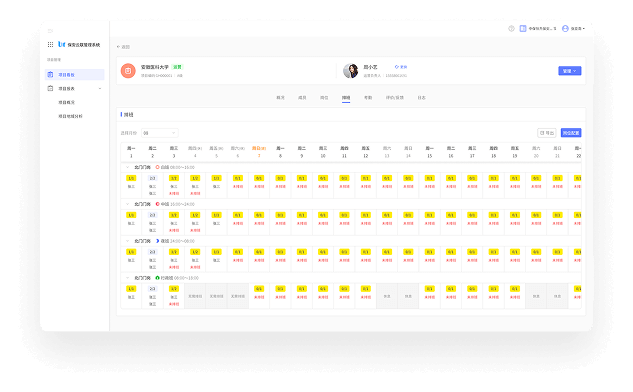Screen dimensions: 633x392
Task: Click the orange university project icon
Action: (128, 71)
